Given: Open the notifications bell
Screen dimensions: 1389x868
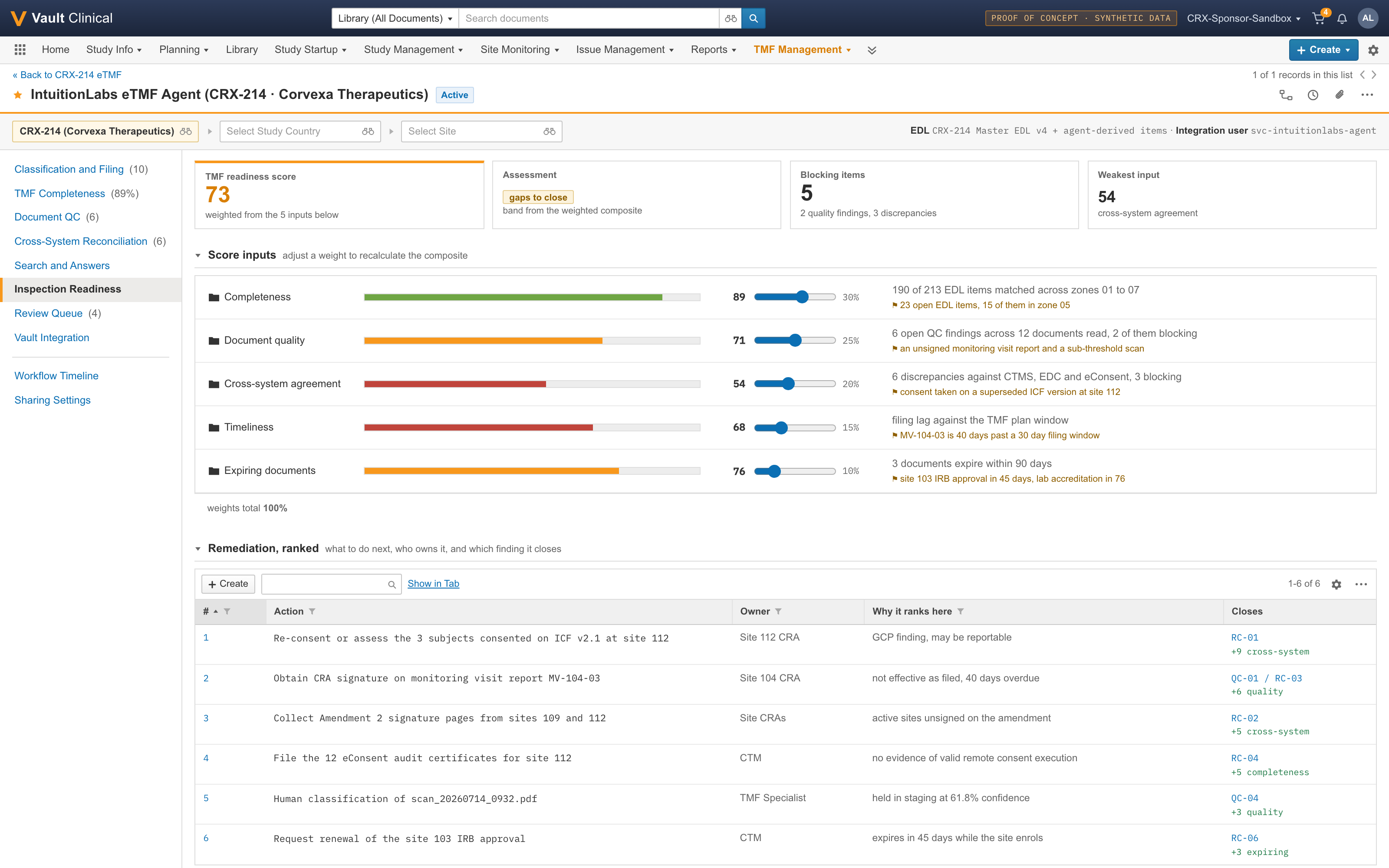Looking at the screenshot, I should coord(1342,18).
